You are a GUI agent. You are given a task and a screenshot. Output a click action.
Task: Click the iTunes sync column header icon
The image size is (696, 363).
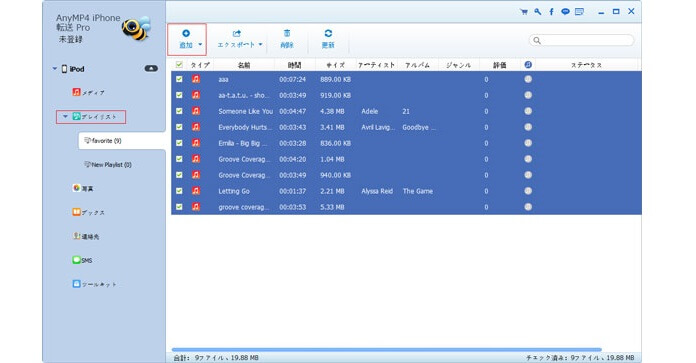click(x=528, y=65)
